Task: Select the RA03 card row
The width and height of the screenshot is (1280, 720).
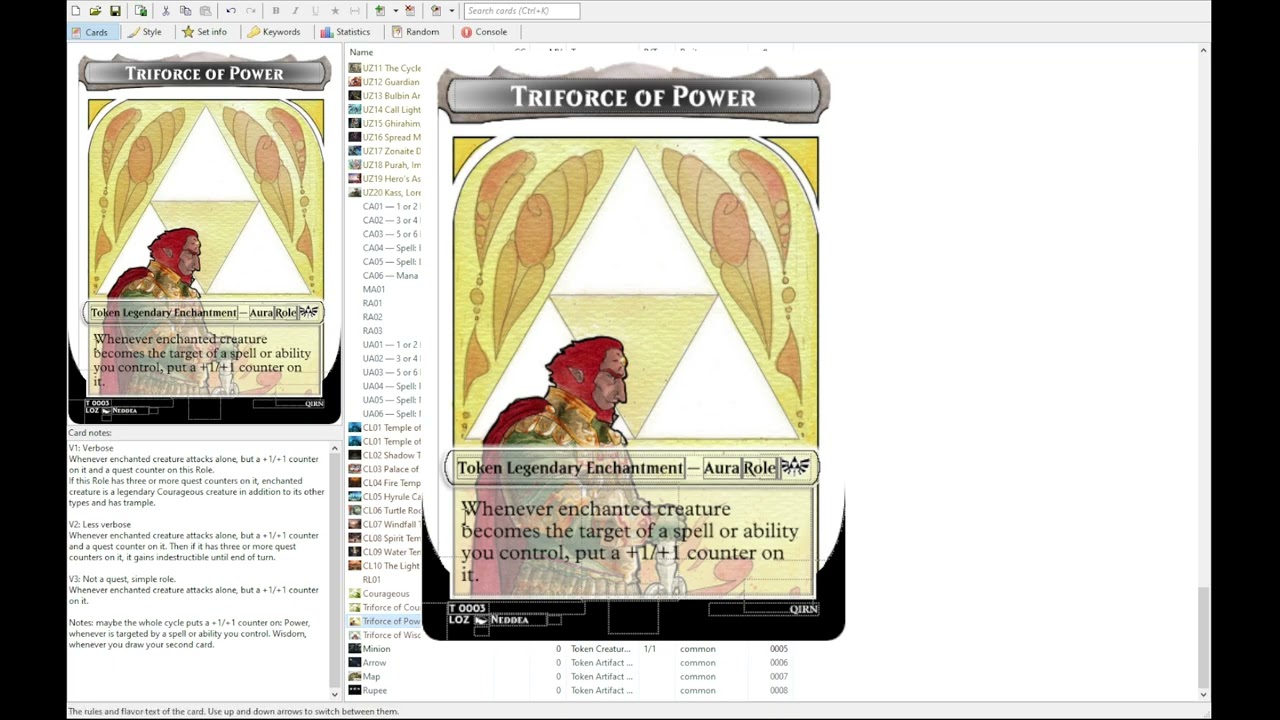Action: pyautogui.click(x=385, y=331)
